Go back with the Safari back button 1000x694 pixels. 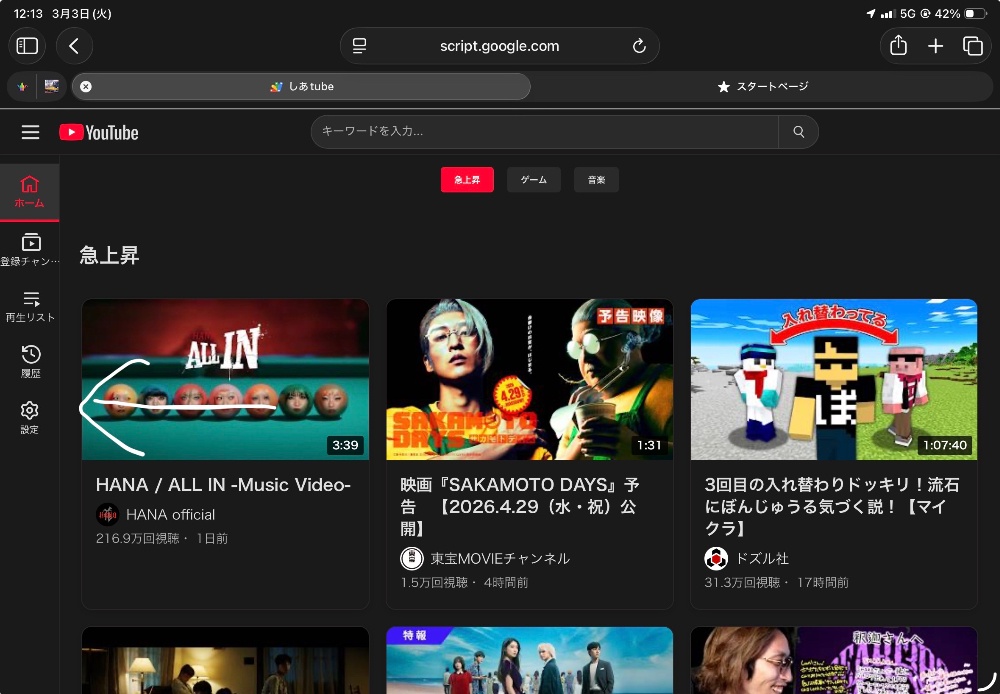pyautogui.click(x=74, y=46)
